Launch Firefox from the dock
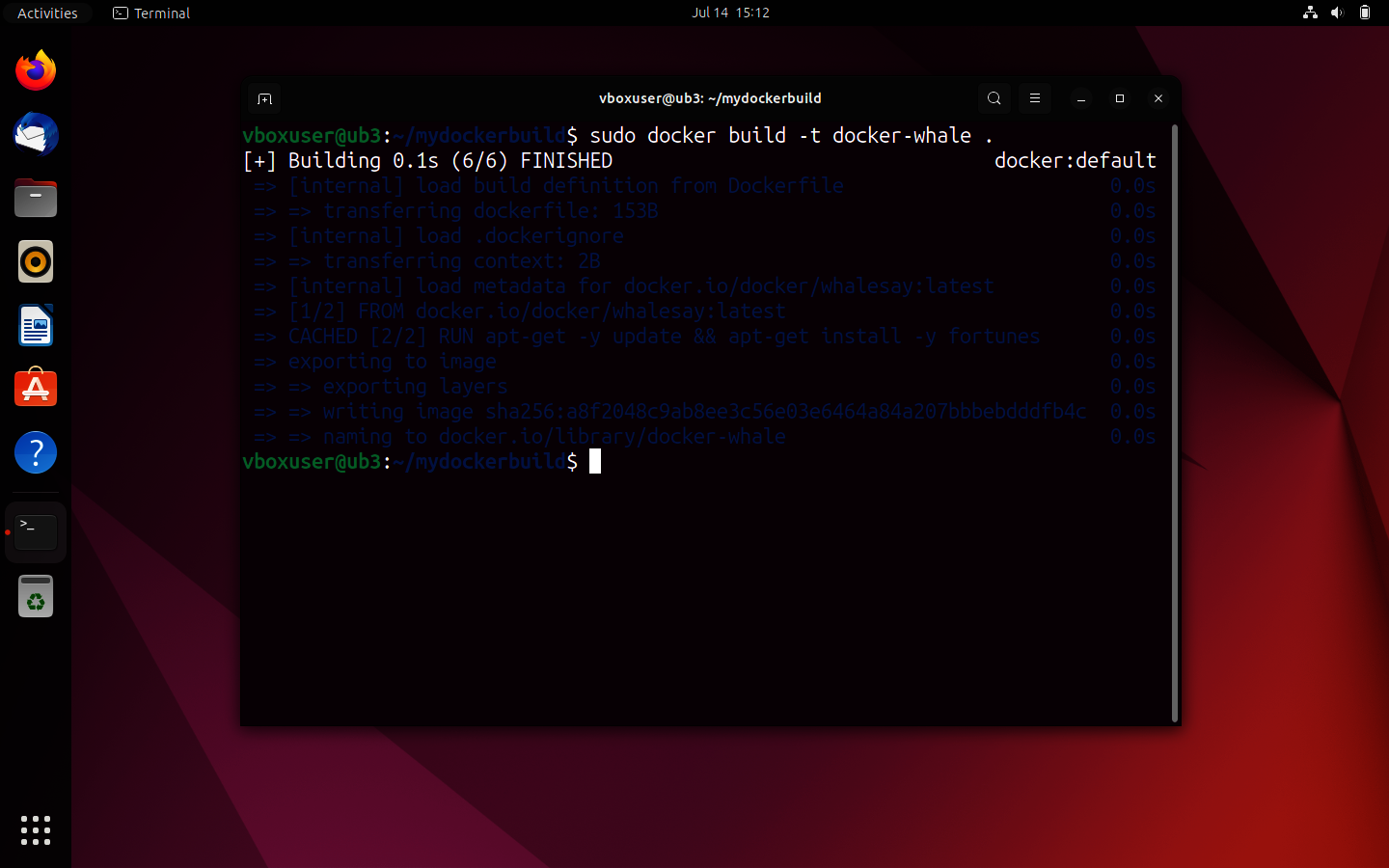 pos(35,69)
